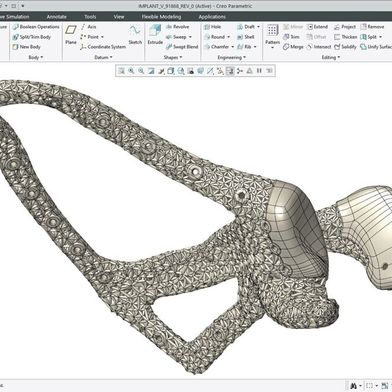Expand the Body group menu
This screenshot has height=392, width=392.
pos(36,57)
